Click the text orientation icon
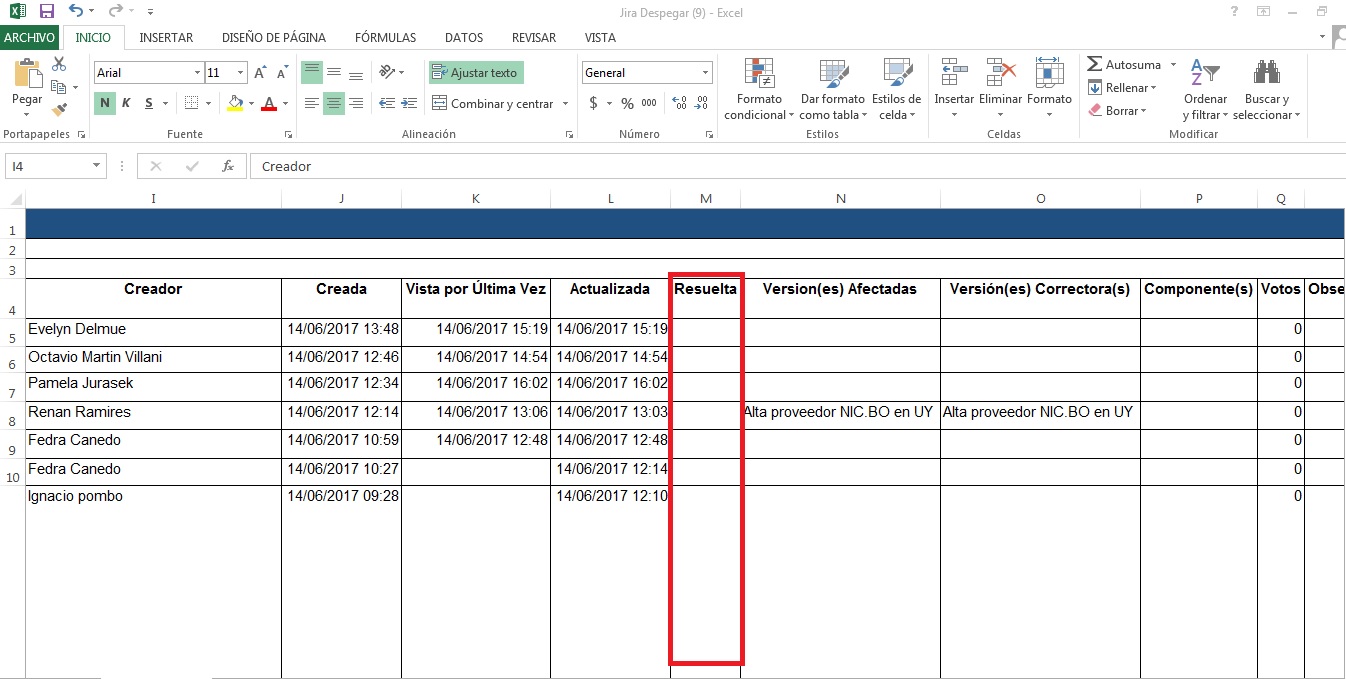Screen dimensions: 1346x679 [385, 72]
